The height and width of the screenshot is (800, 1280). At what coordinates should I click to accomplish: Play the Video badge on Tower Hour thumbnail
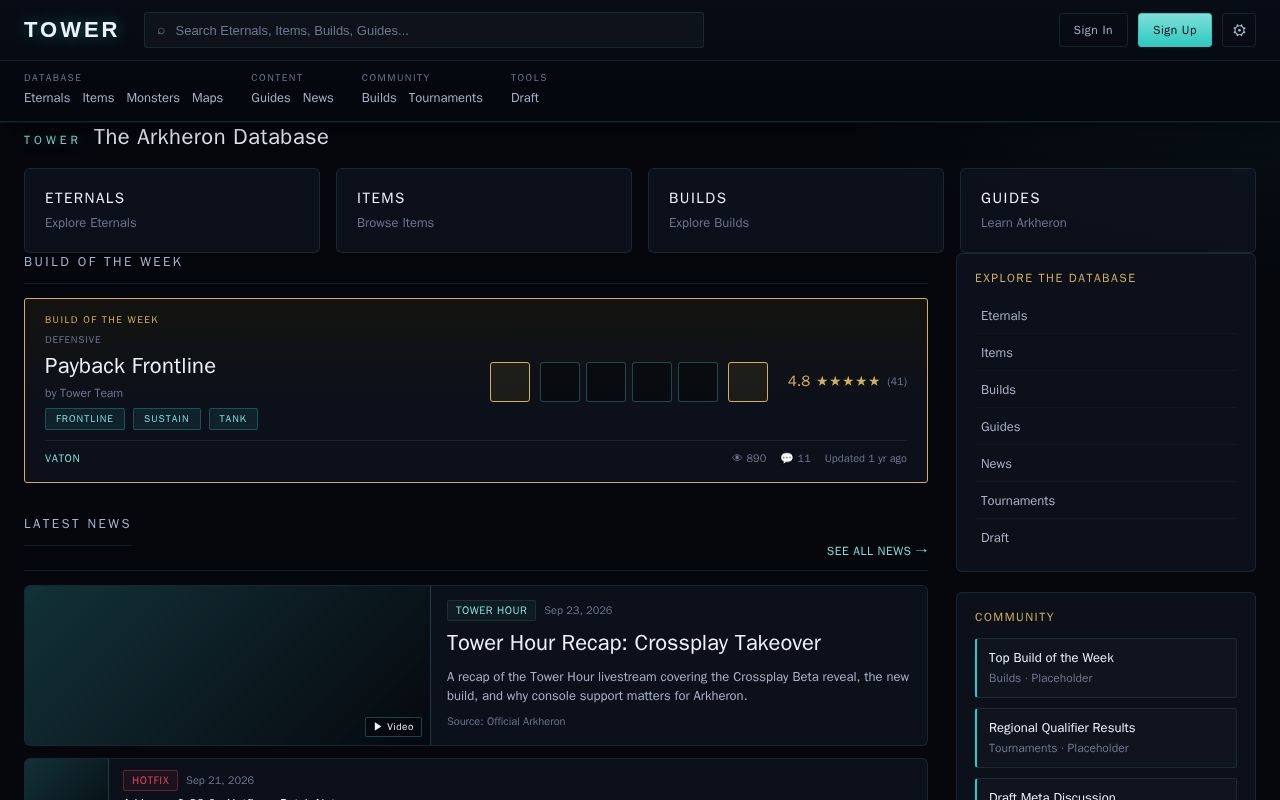click(393, 727)
